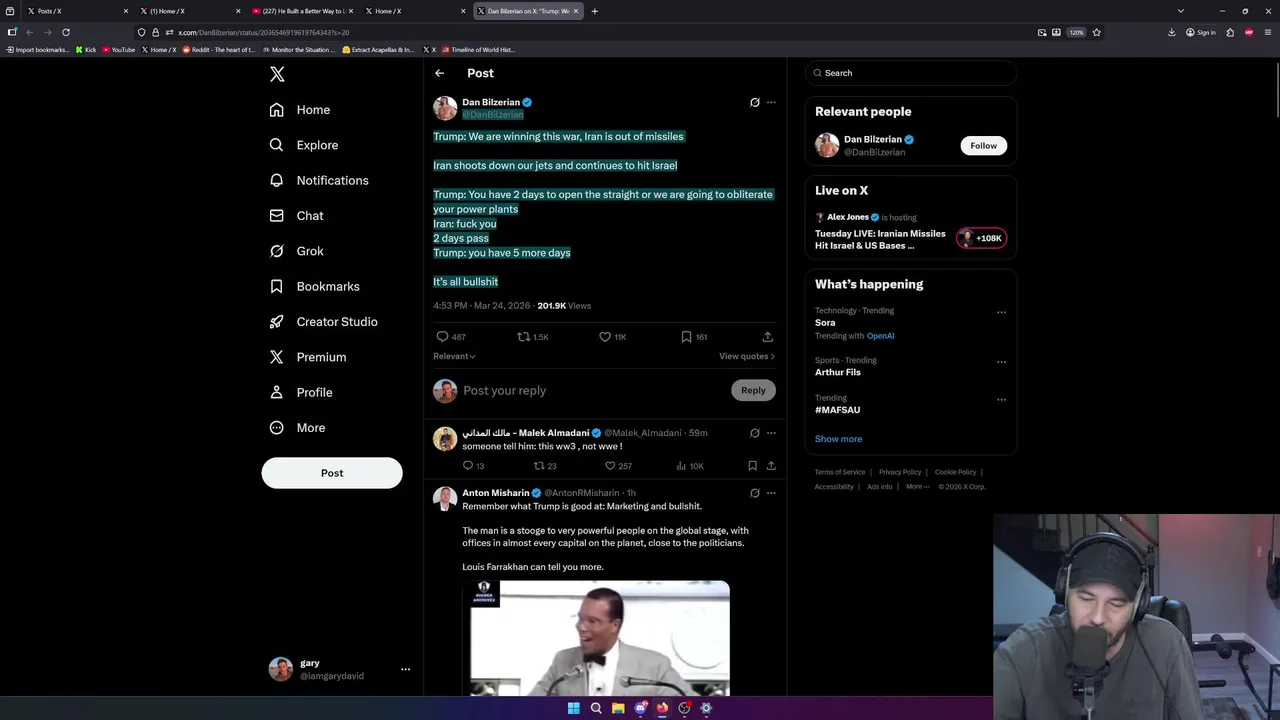
Task: Expand the Relevant replies sort dropdown
Action: (x=454, y=356)
